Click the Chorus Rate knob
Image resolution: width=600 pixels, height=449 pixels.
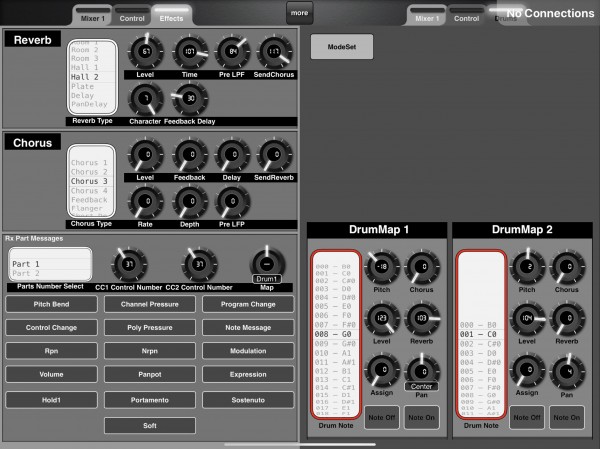pyautogui.click(x=145, y=201)
